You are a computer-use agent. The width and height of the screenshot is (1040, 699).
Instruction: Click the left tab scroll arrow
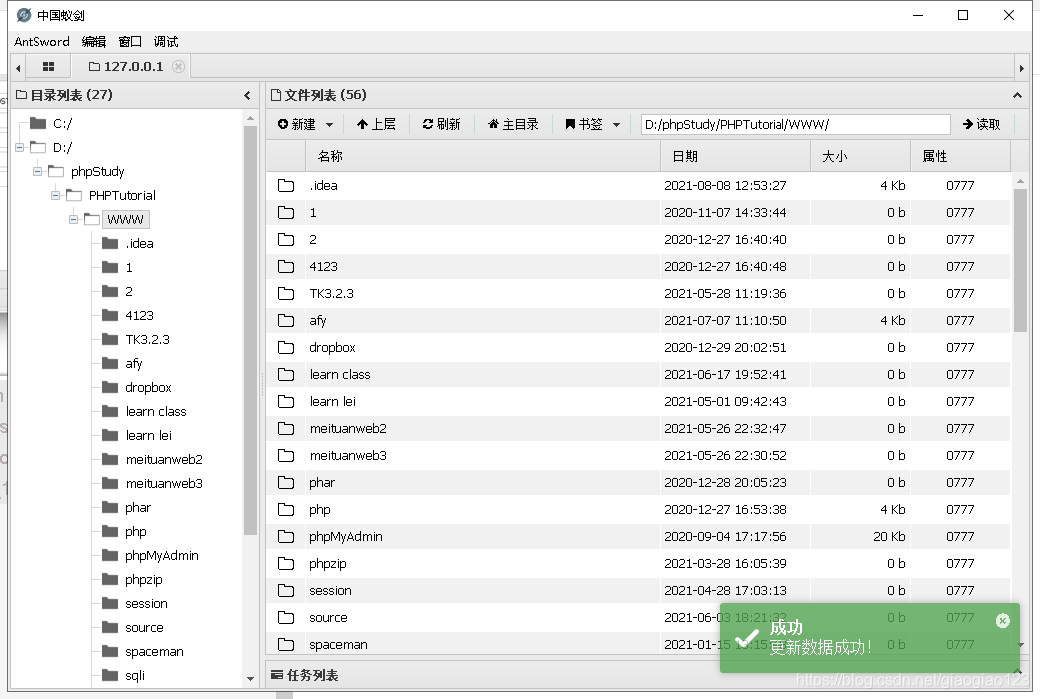coord(18,68)
